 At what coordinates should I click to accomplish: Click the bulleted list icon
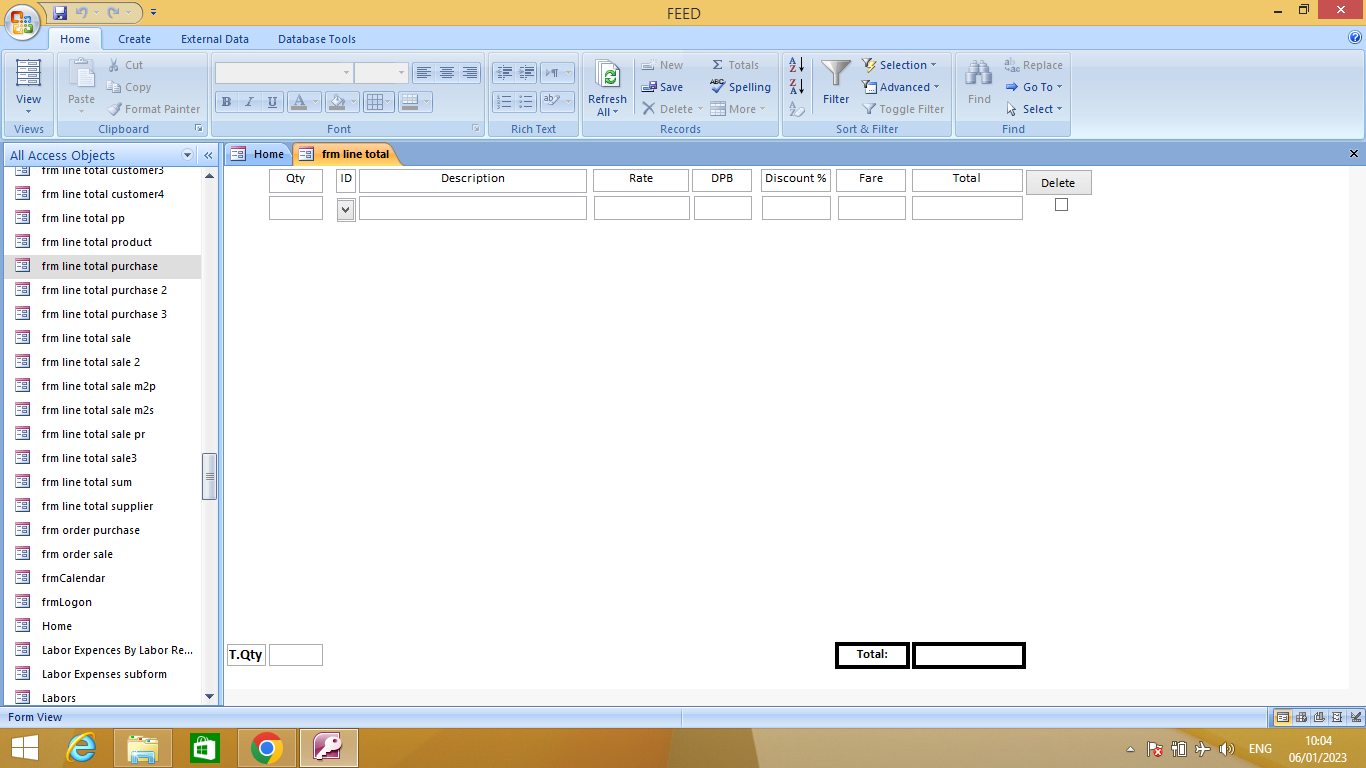pos(527,102)
